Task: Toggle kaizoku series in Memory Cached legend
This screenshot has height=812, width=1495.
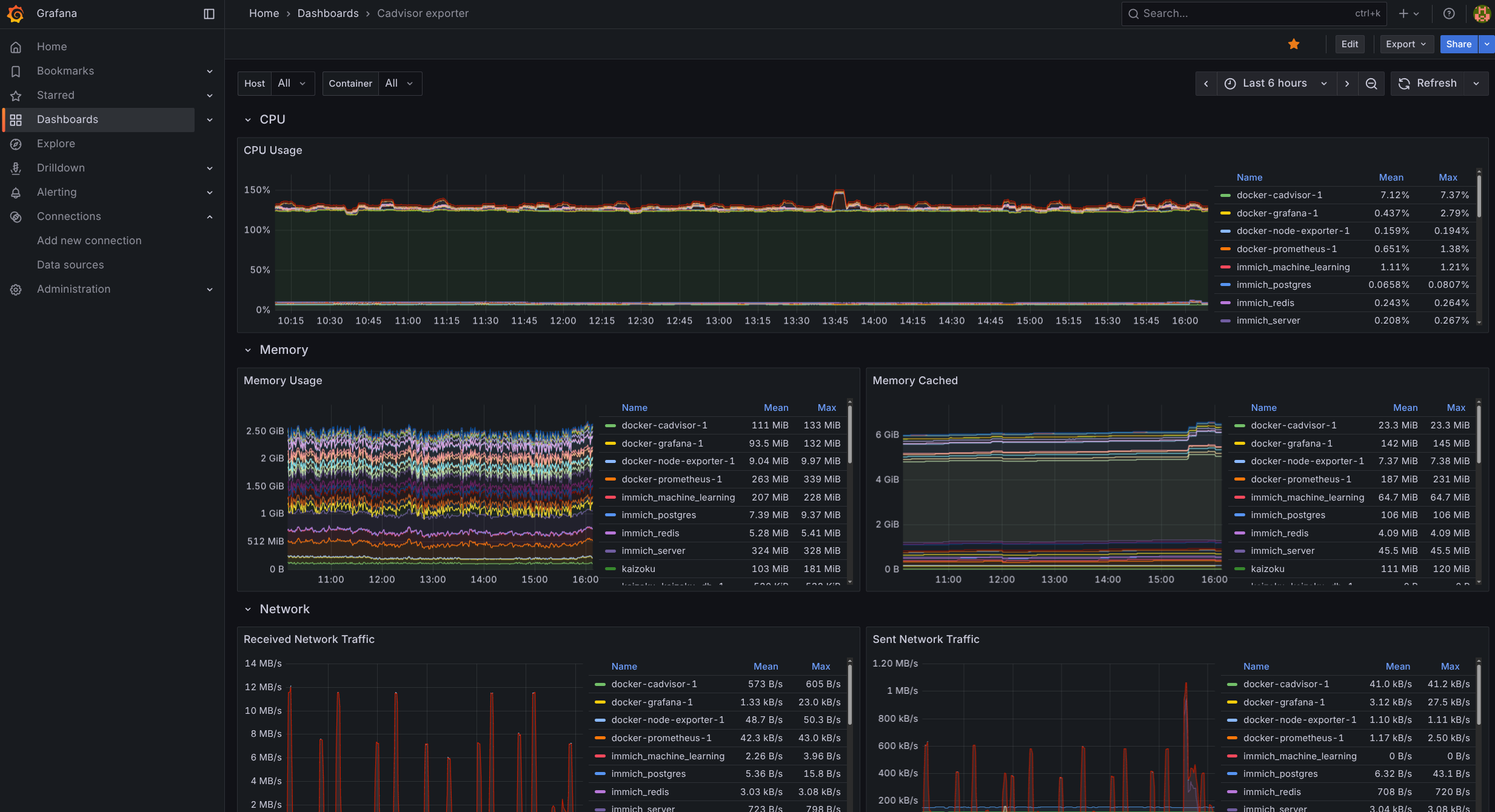Action: pos(1267,569)
